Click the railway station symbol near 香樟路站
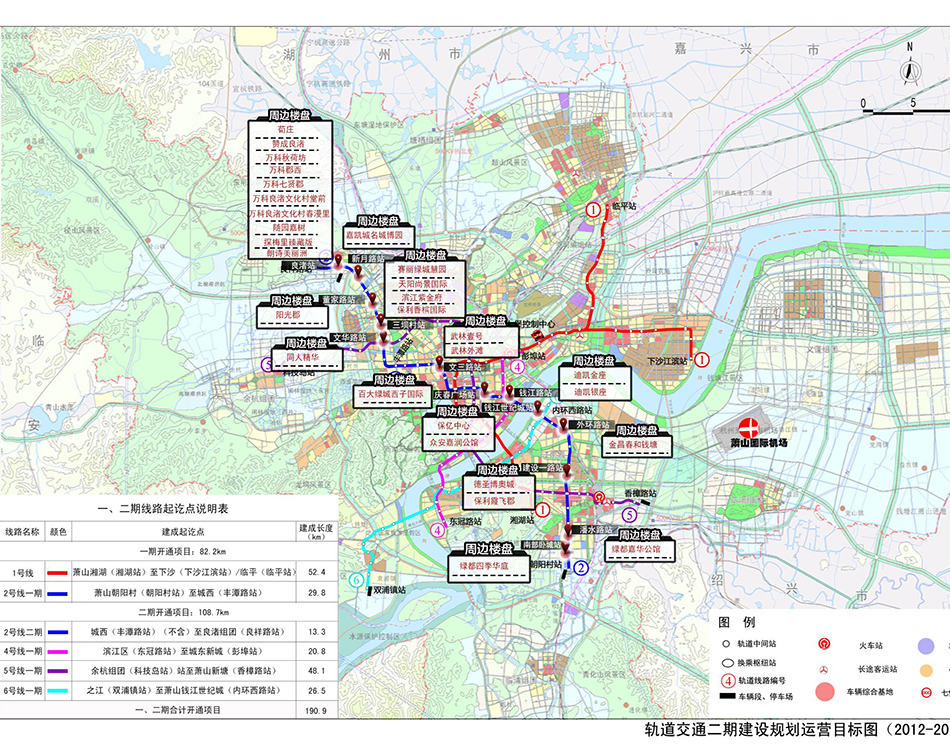 pos(599,497)
